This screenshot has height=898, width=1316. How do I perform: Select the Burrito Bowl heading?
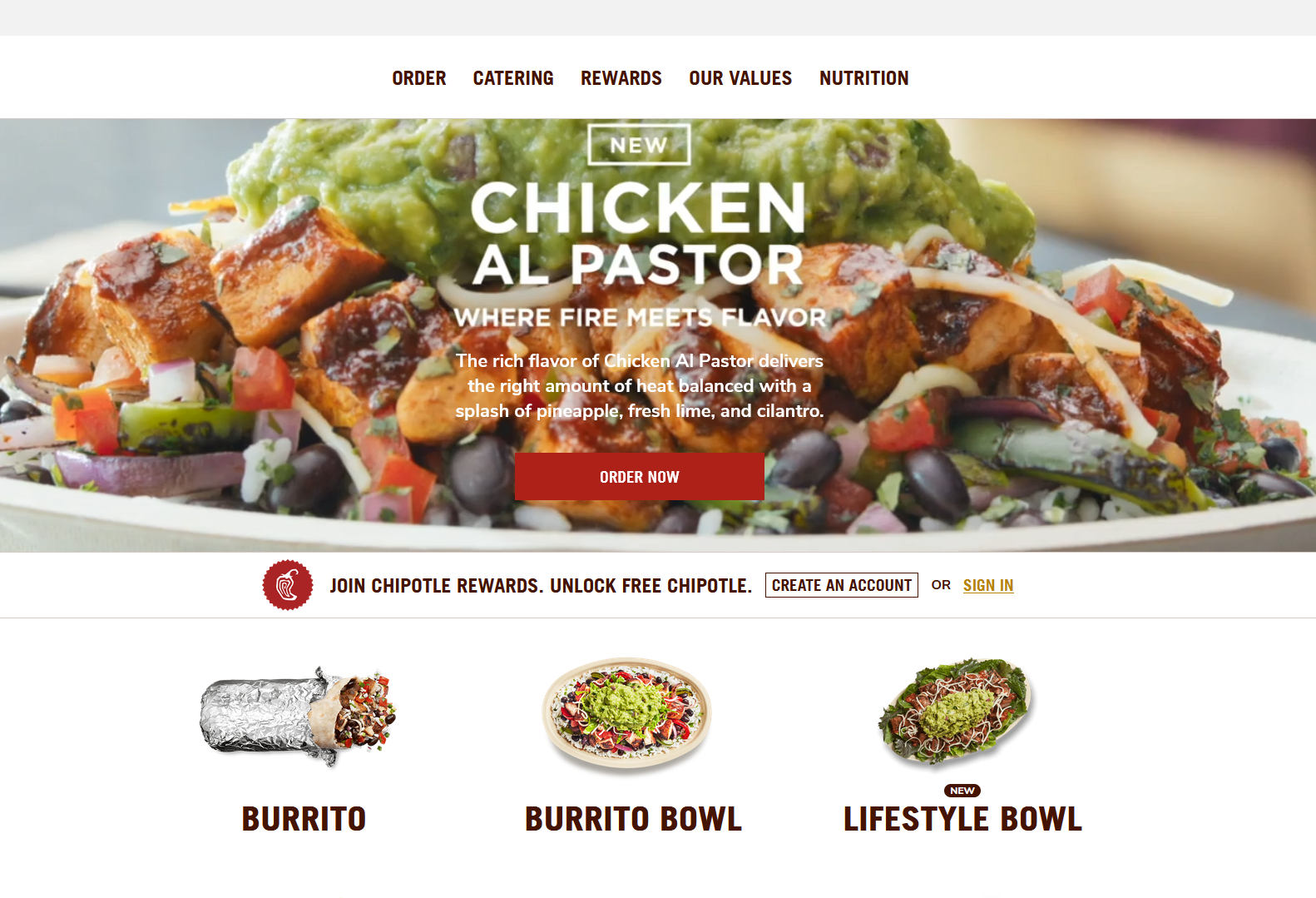[x=633, y=819]
